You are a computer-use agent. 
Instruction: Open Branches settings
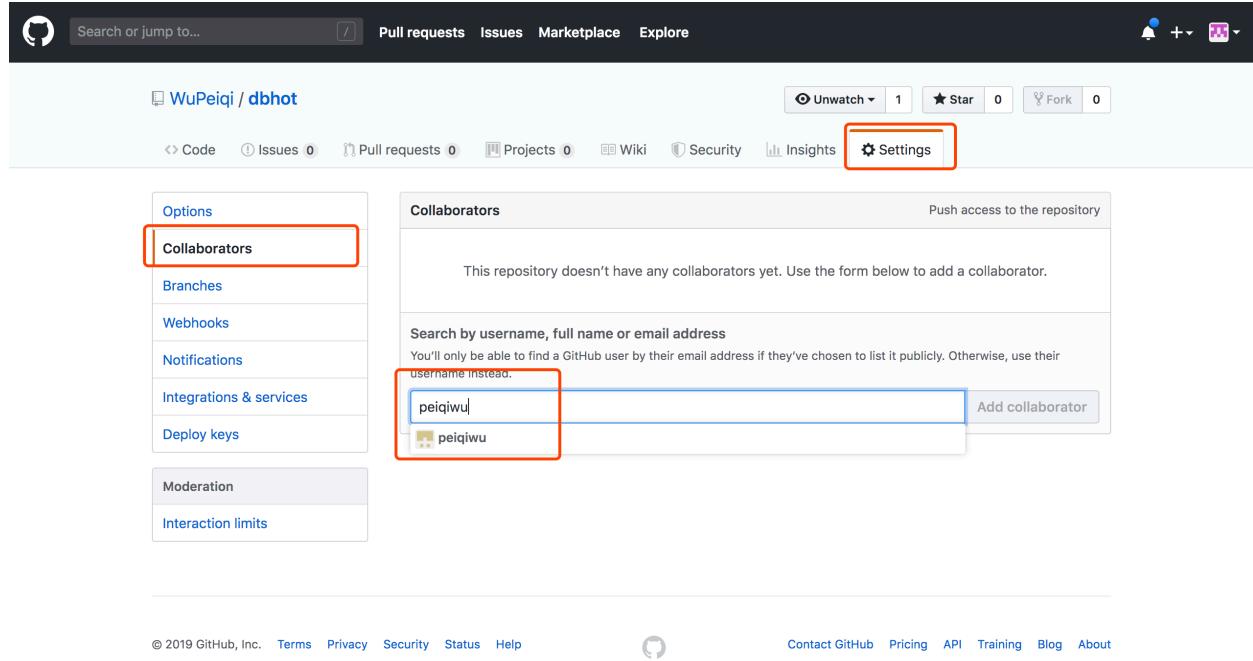[260, 285]
